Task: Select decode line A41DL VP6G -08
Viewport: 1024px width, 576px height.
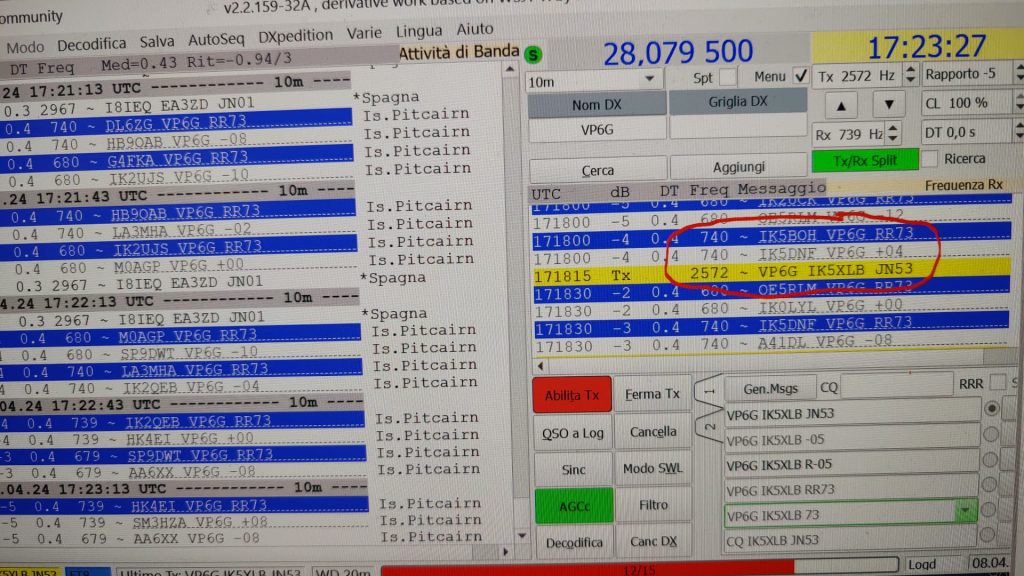Action: [x=771, y=344]
